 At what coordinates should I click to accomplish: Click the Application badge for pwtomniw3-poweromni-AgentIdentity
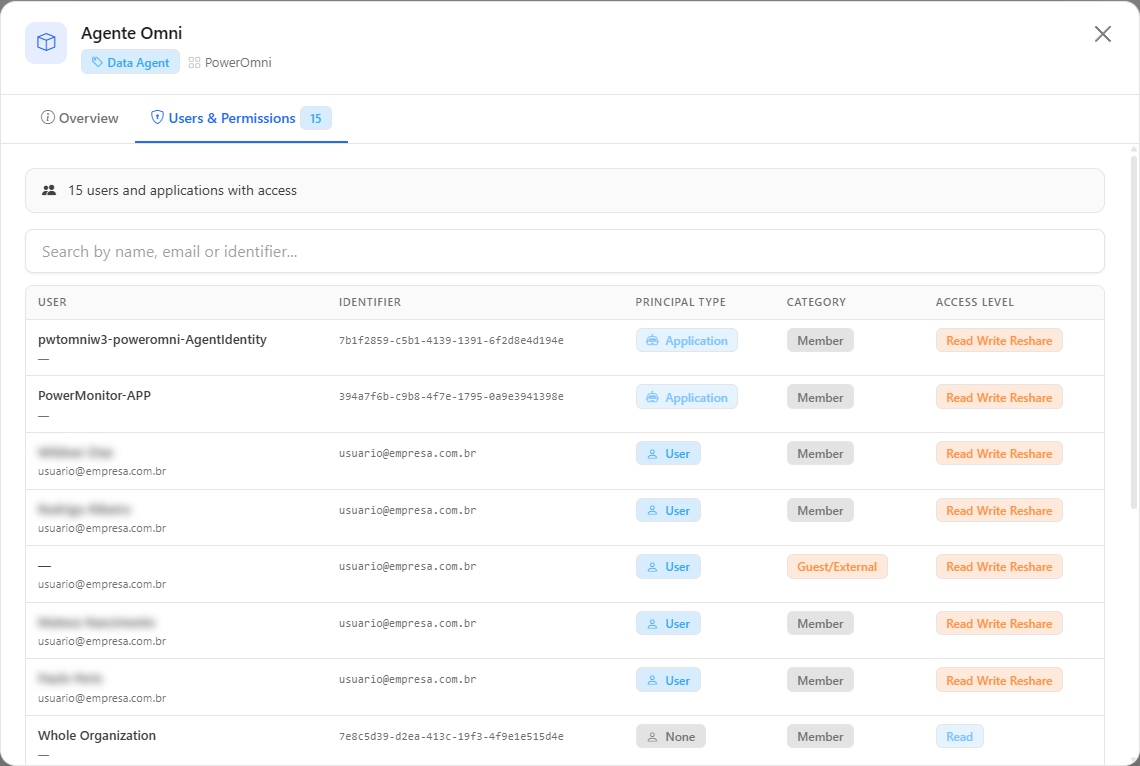(x=686, y=340)
